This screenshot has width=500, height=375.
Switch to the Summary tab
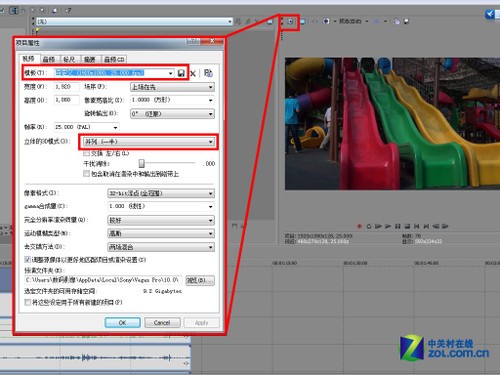point(90,59)
